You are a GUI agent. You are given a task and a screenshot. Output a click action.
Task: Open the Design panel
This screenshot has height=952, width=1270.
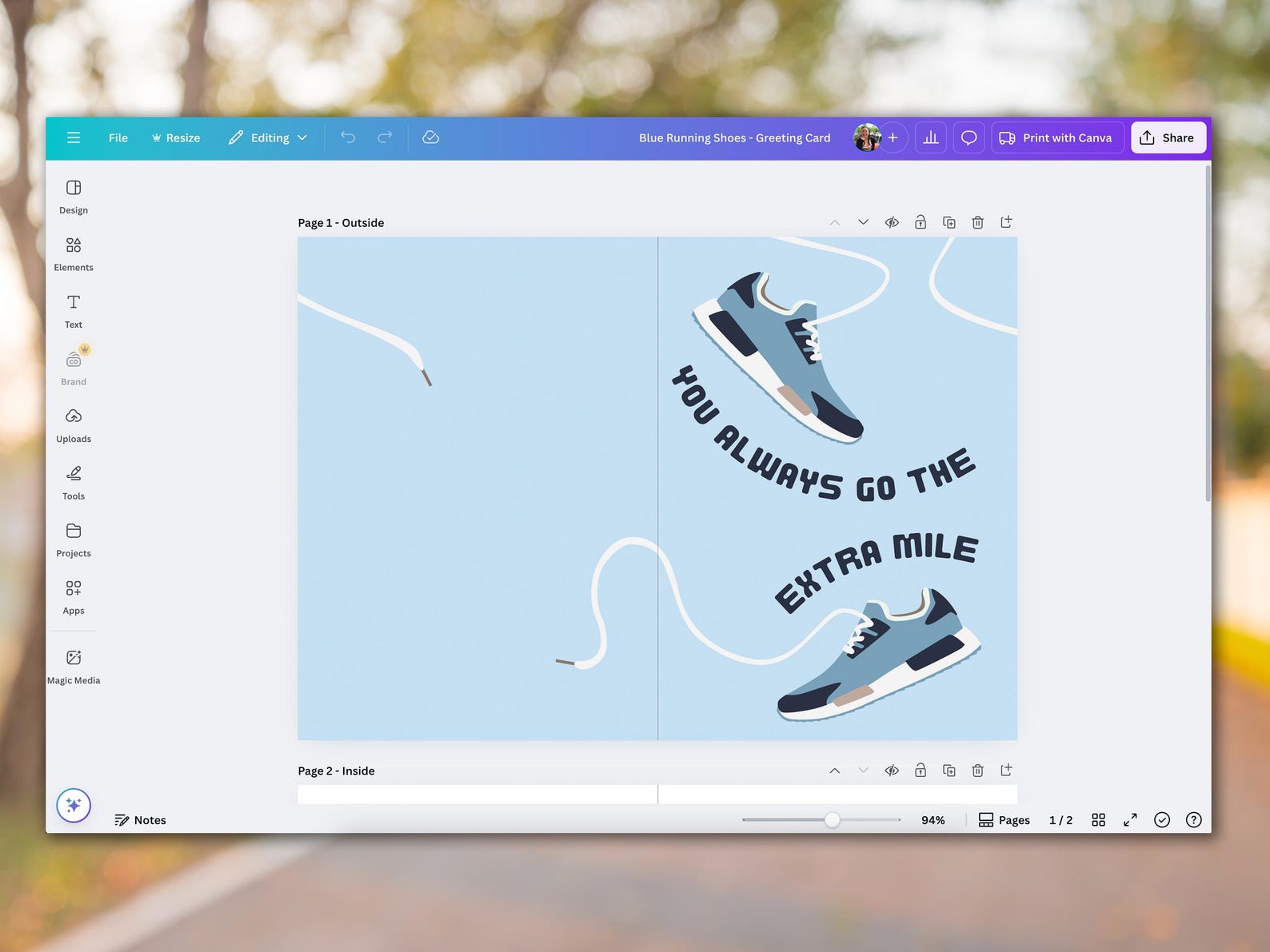pyautogui.click(x=74, y=197)
